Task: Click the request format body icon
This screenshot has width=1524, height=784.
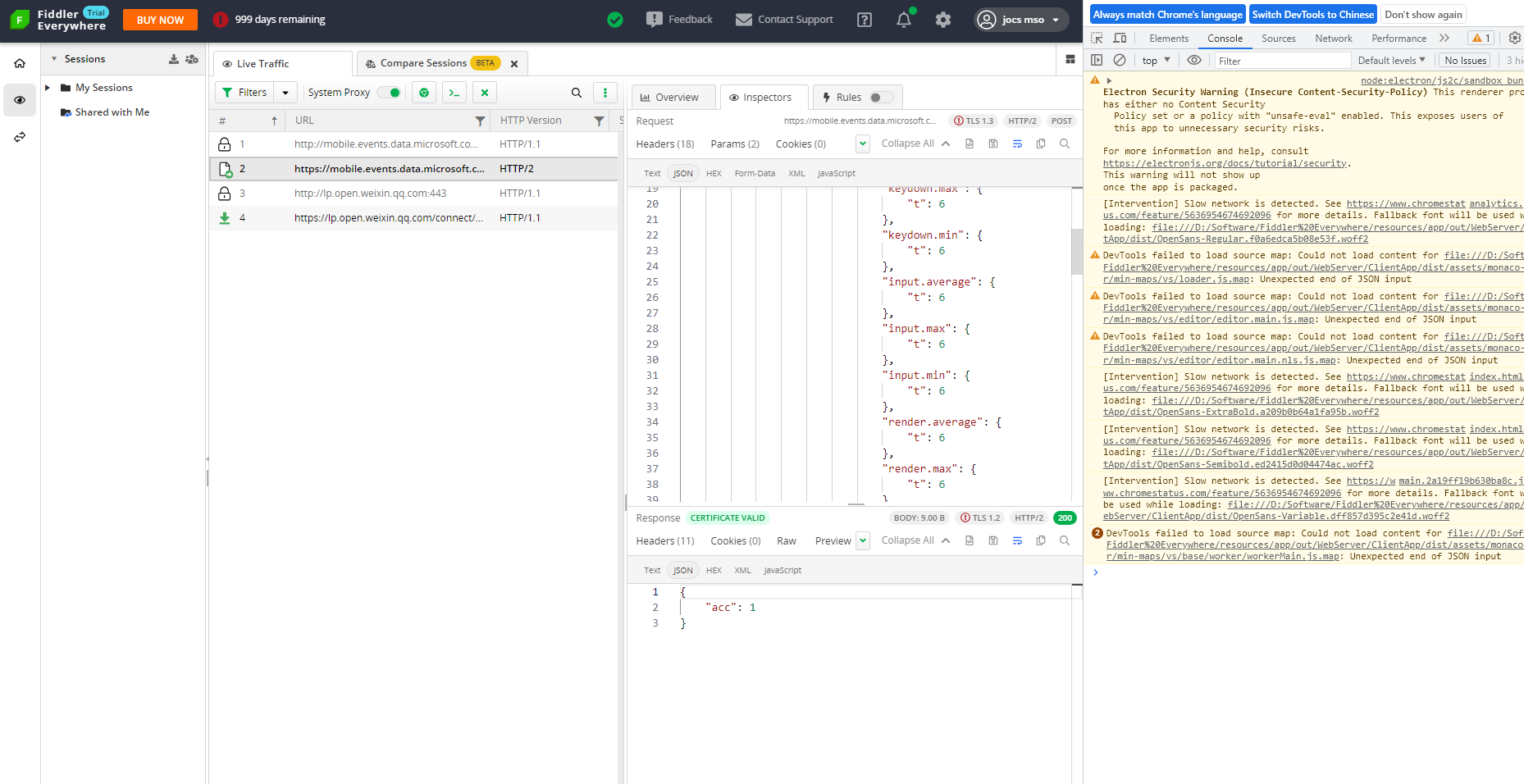Action: click(x=970, y=144)
